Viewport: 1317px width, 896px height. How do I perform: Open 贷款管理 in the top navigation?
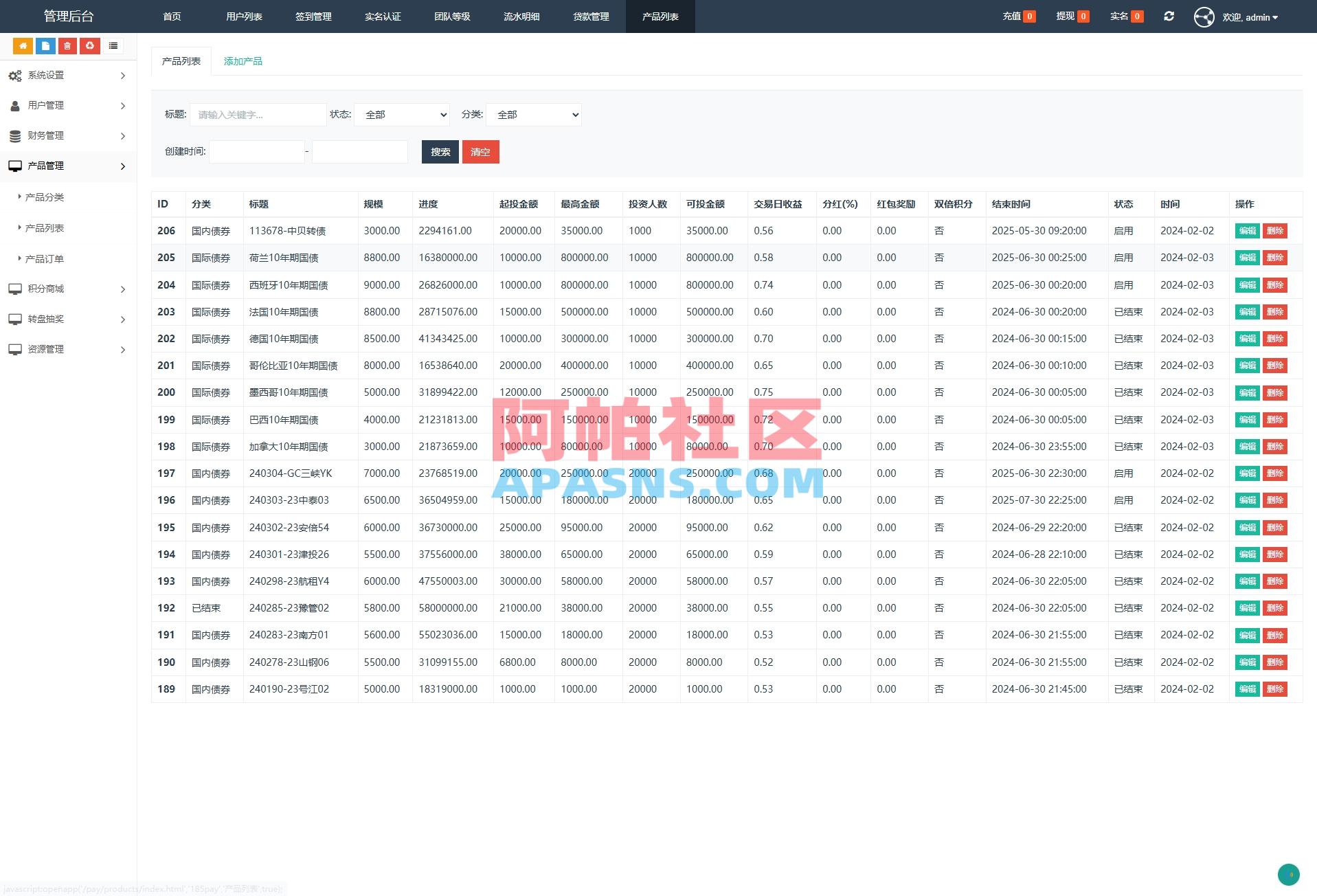(x=590, y=16)
